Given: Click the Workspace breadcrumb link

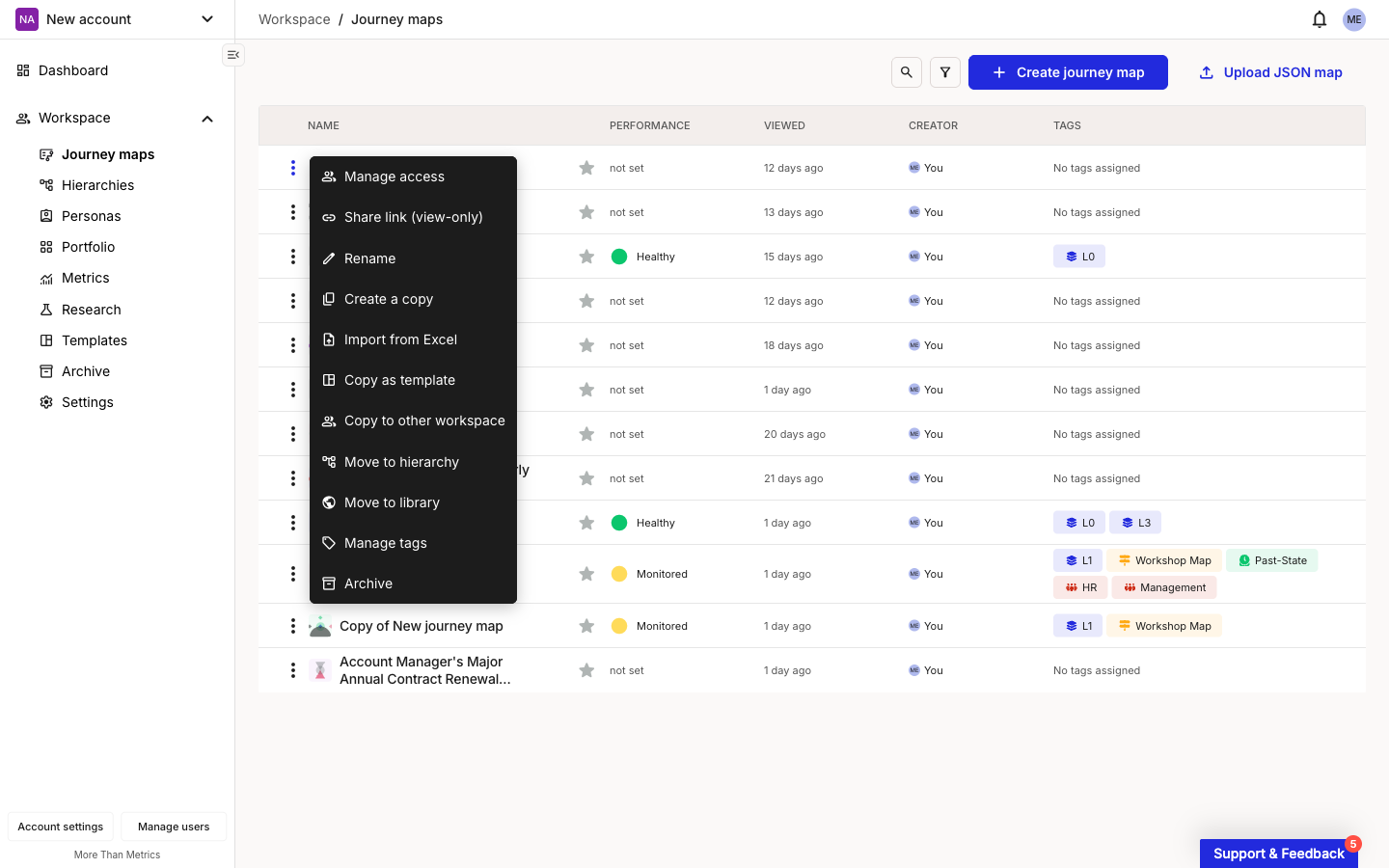Looking at the screenshot, I should (x=294, y=19).
